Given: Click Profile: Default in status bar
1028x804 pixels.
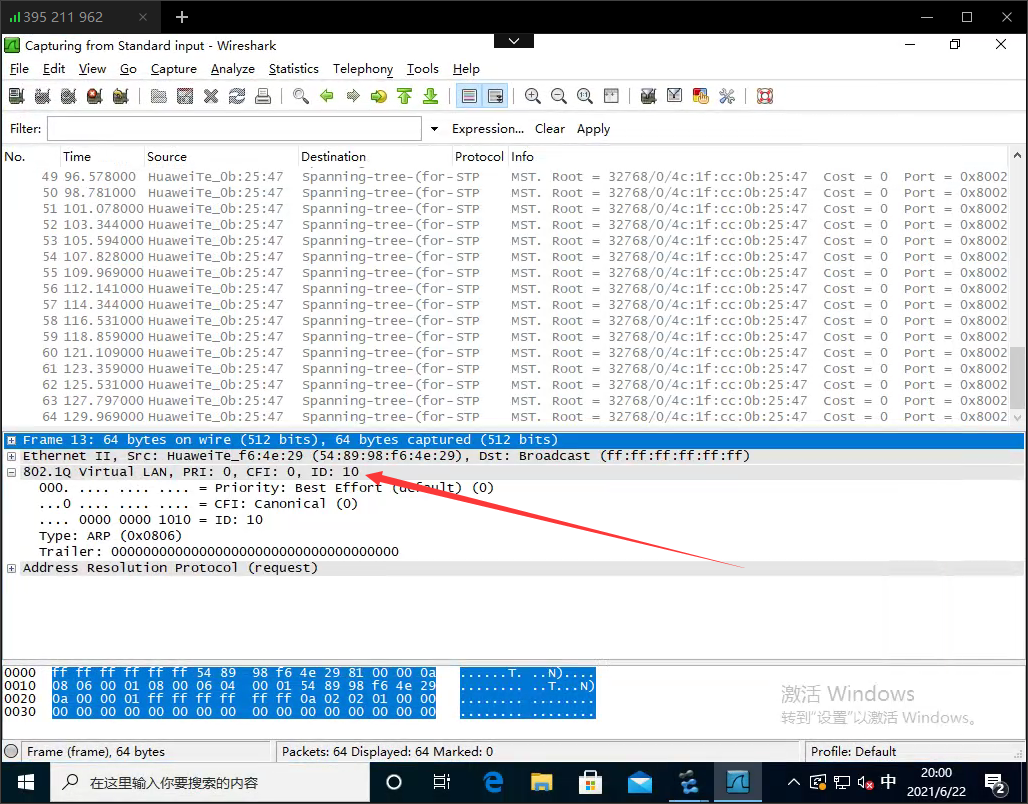Looking at the screenshot, I should coord(853,752).
